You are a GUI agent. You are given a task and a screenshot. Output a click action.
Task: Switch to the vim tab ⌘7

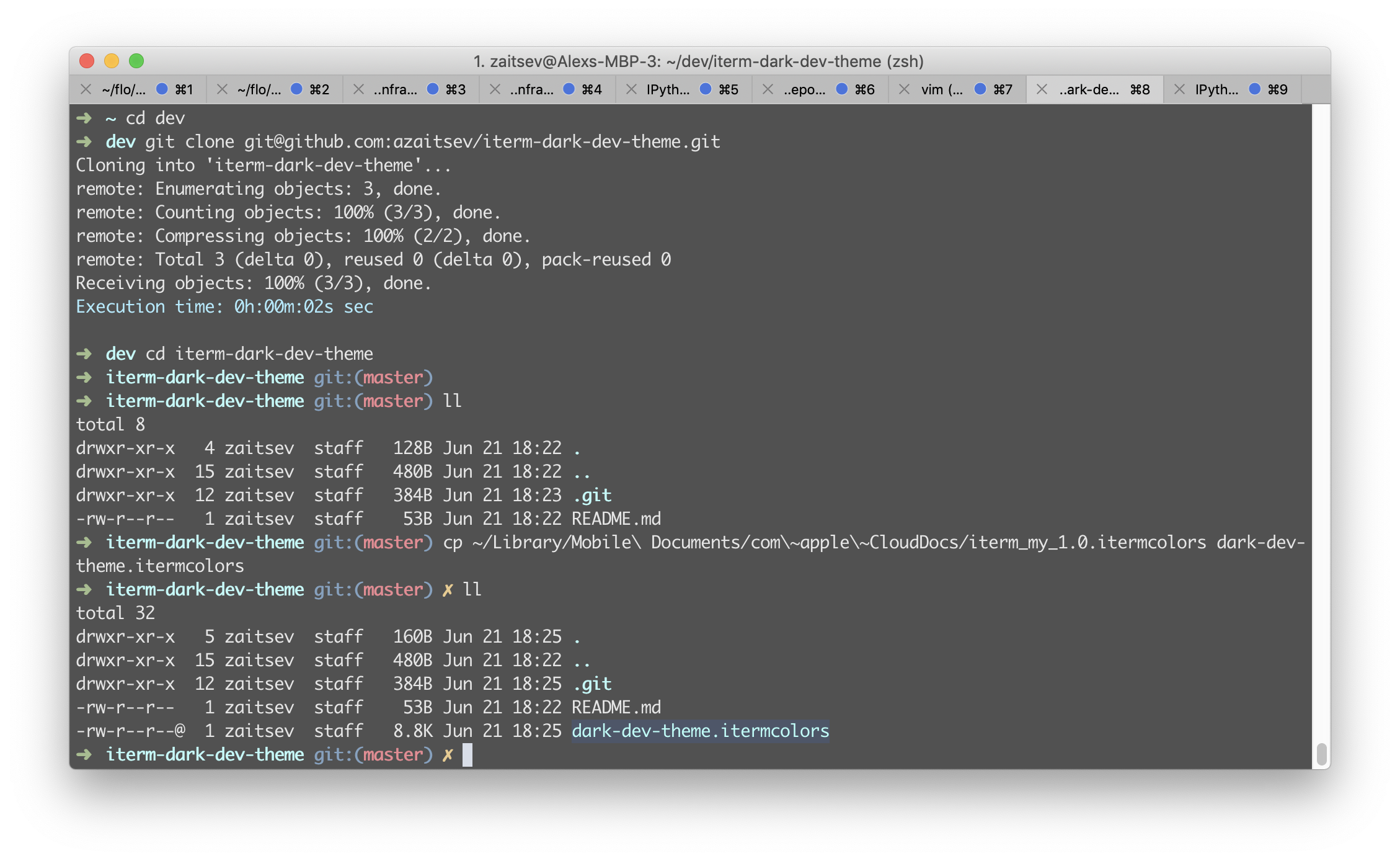[x=957, y=89]
